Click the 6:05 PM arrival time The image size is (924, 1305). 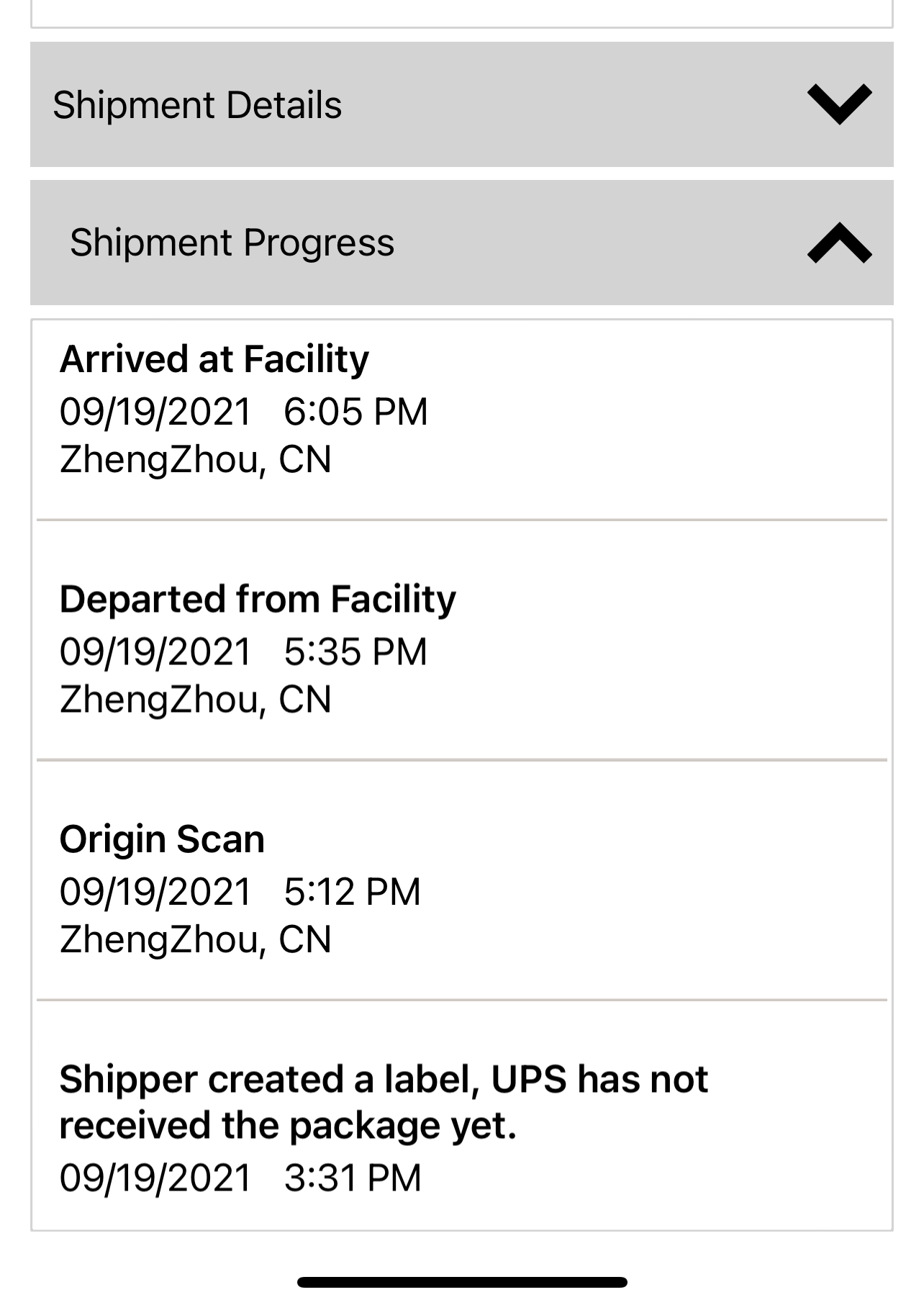pos(355,412)
